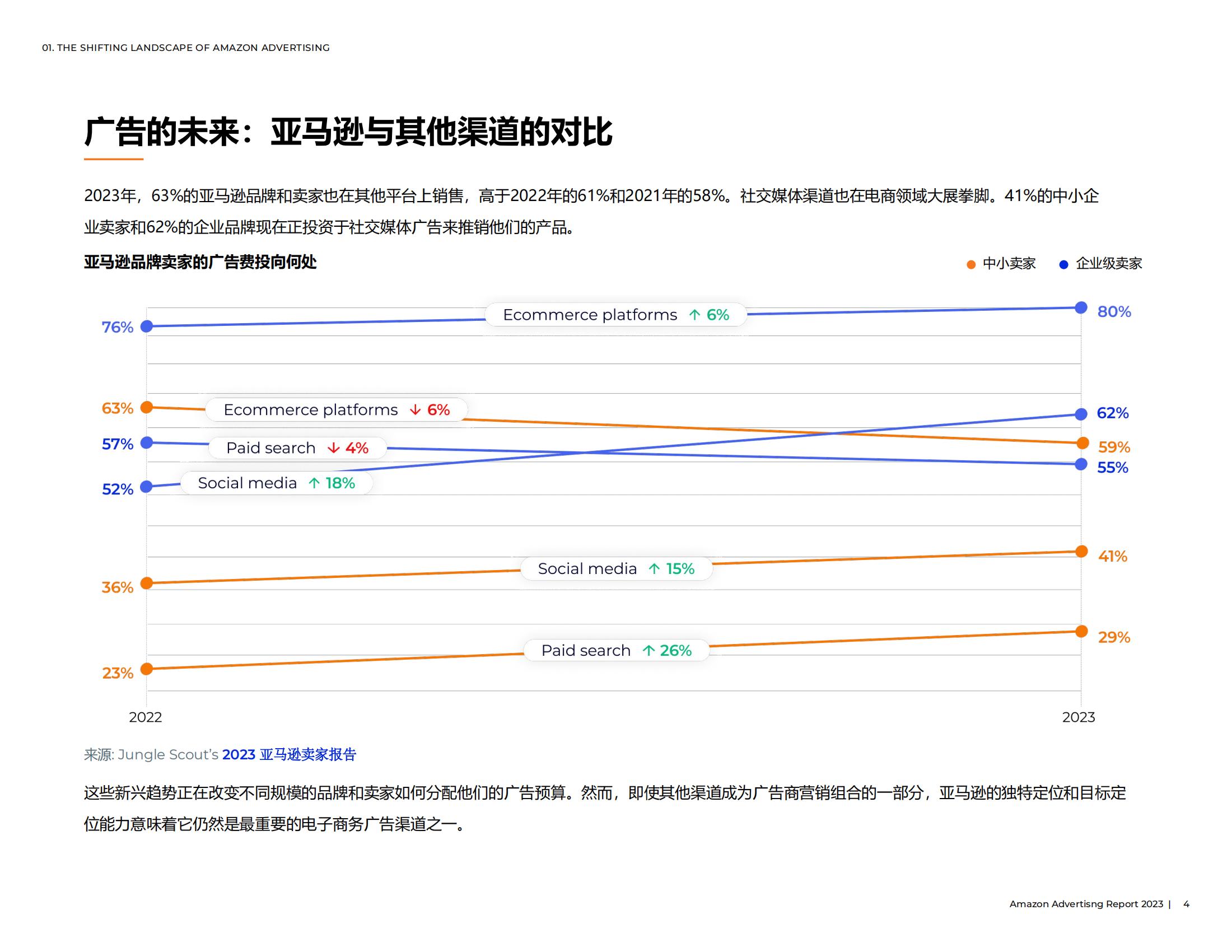
Task: Expand the Ecommerce platforms ↑ 6% label
Action: [616, 314]
